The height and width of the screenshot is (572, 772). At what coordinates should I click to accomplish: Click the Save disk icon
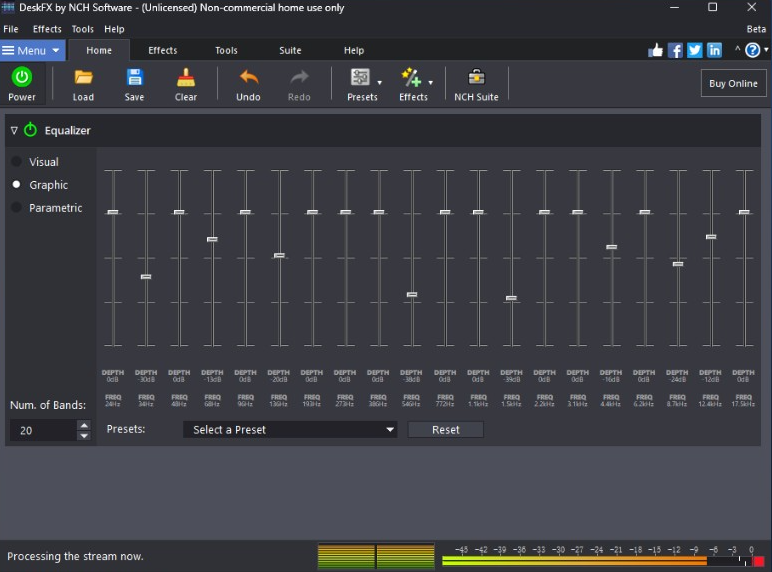[134, 77]
